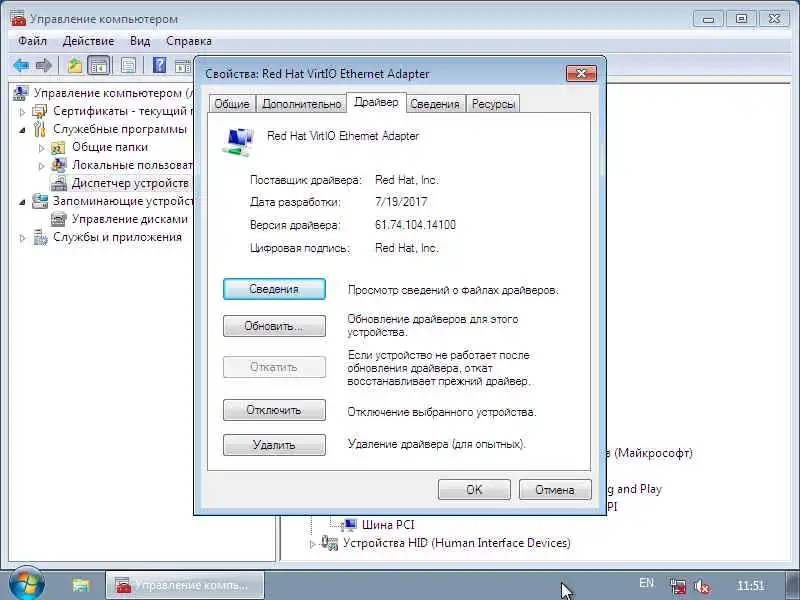The height and width of the screenshot is (600, 800).
Task: Open the Explorer taskbar icon
Action: [81, 585]
